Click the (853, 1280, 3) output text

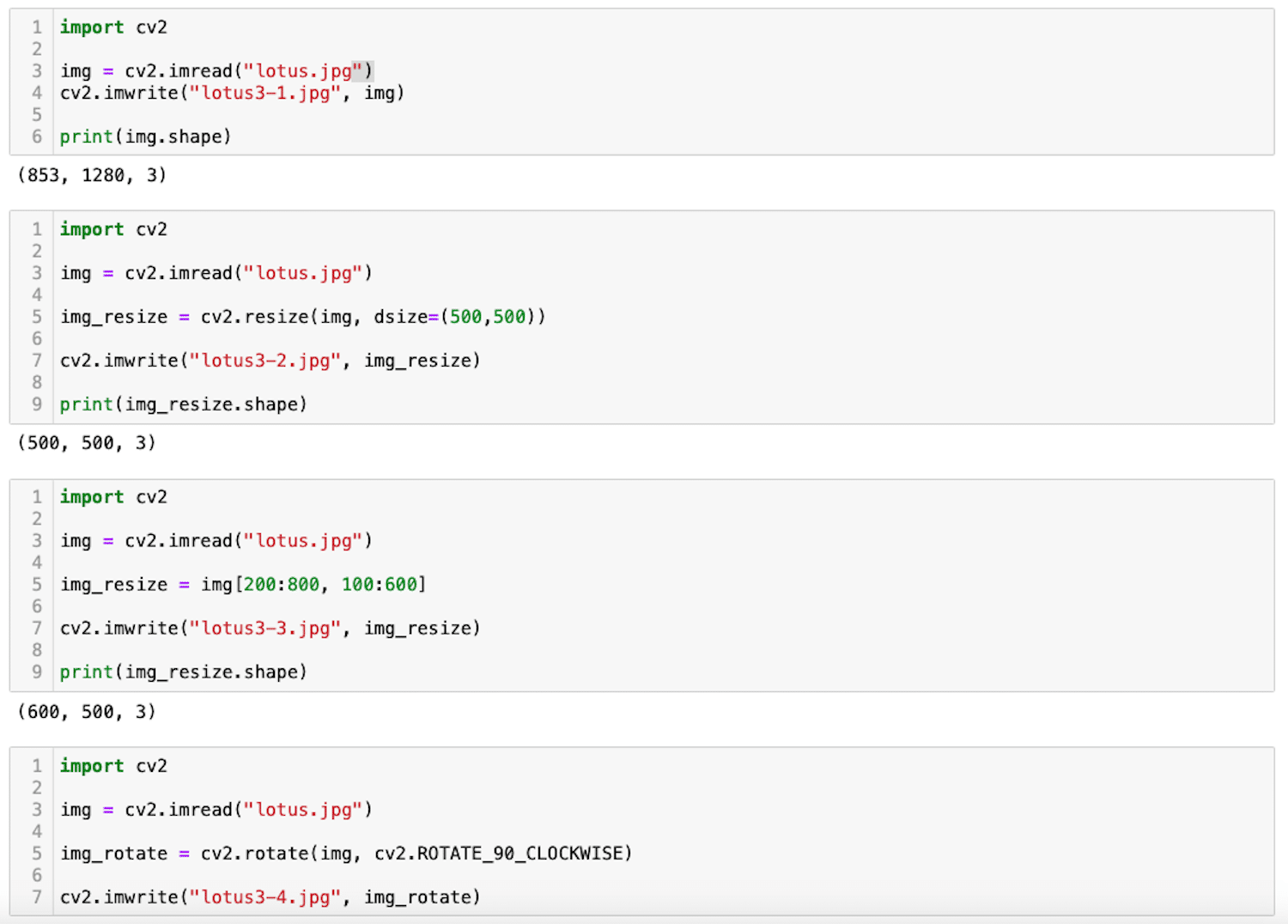[x=92, y=175]
